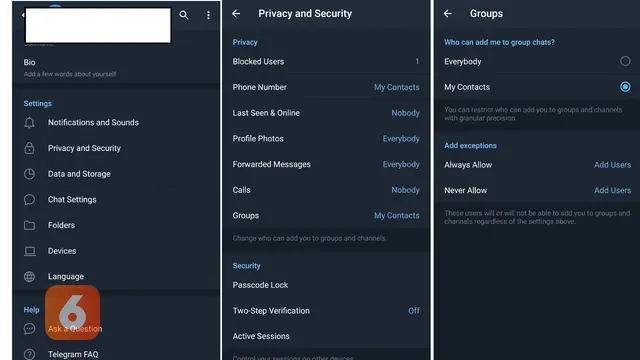Tap the Chat Settings bubble icon
This screenshot has height=360, width=640.
[29, 200]
